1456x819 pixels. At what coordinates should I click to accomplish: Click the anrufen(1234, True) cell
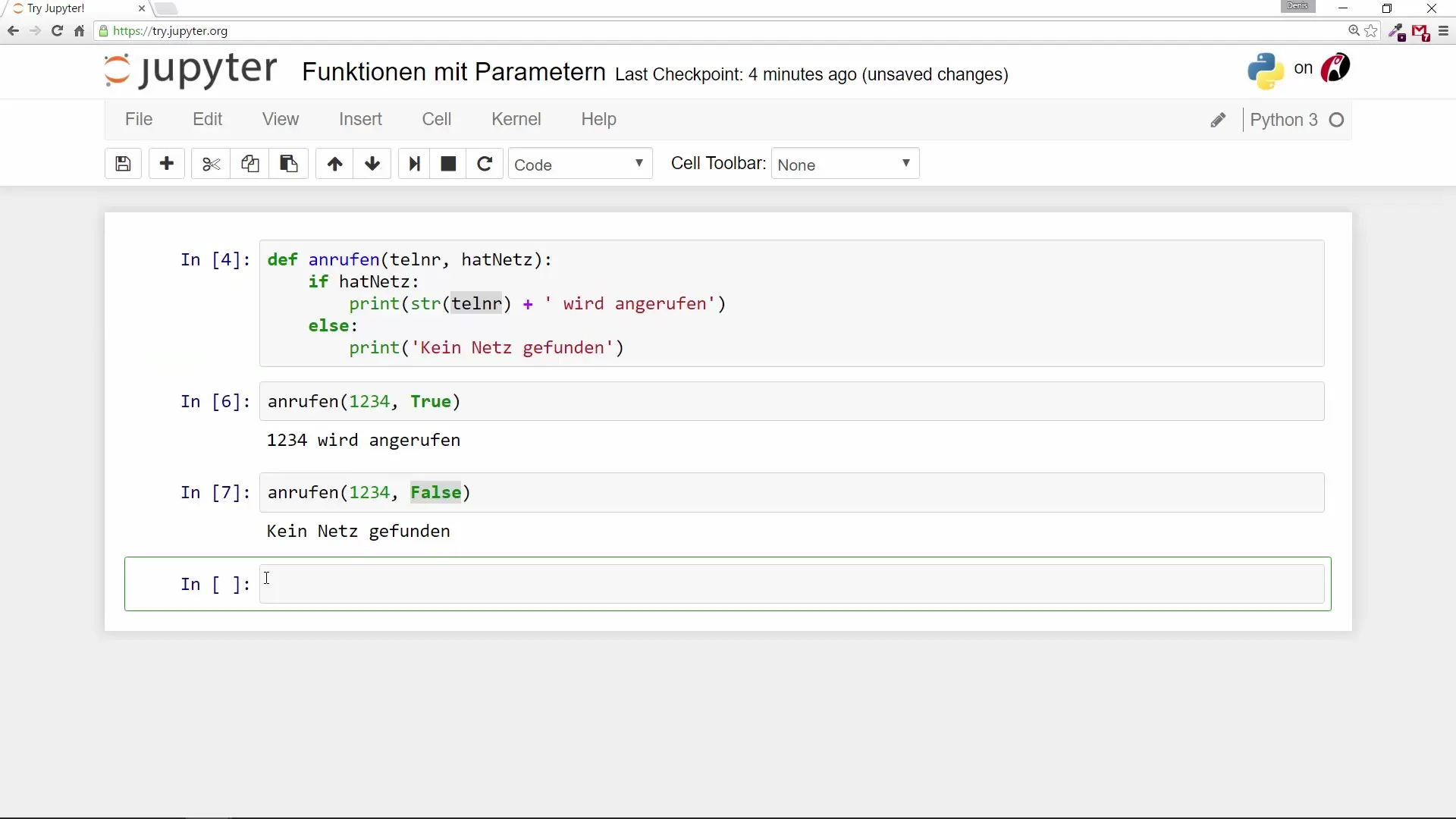pos(792,401)
